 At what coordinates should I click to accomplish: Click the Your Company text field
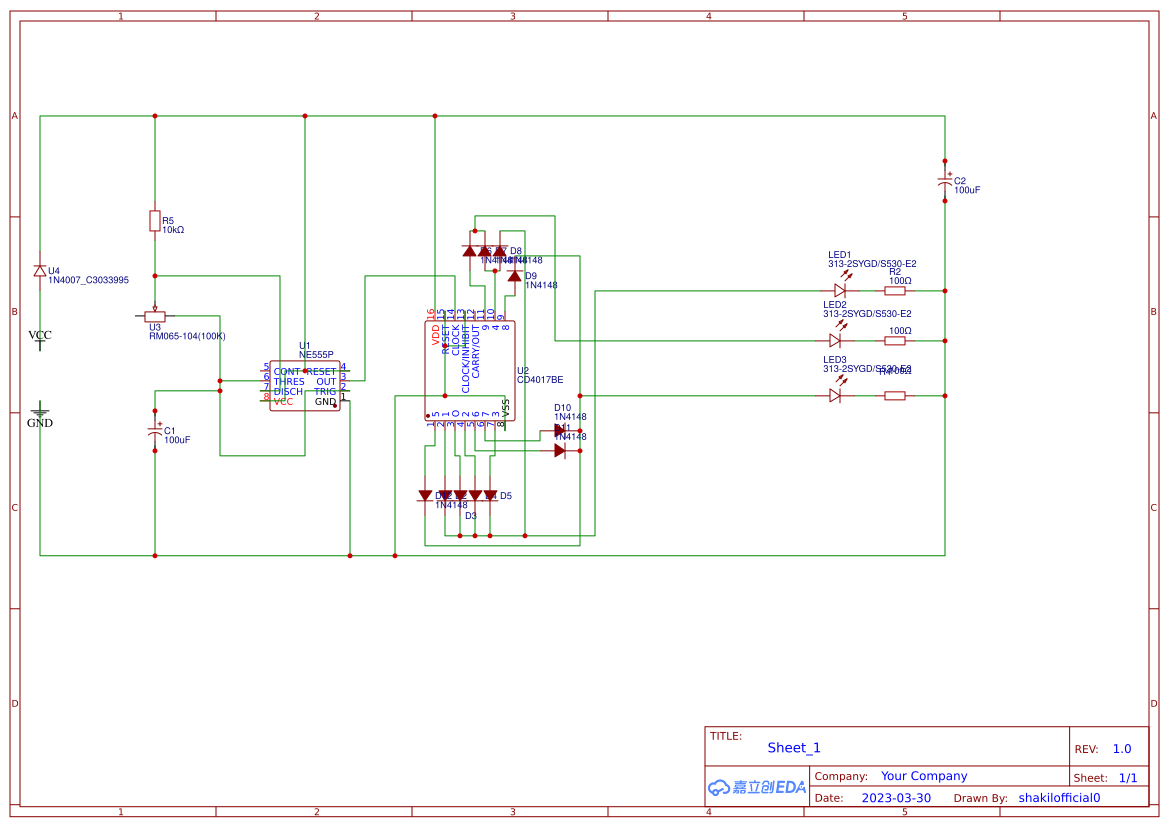[923, 775]
